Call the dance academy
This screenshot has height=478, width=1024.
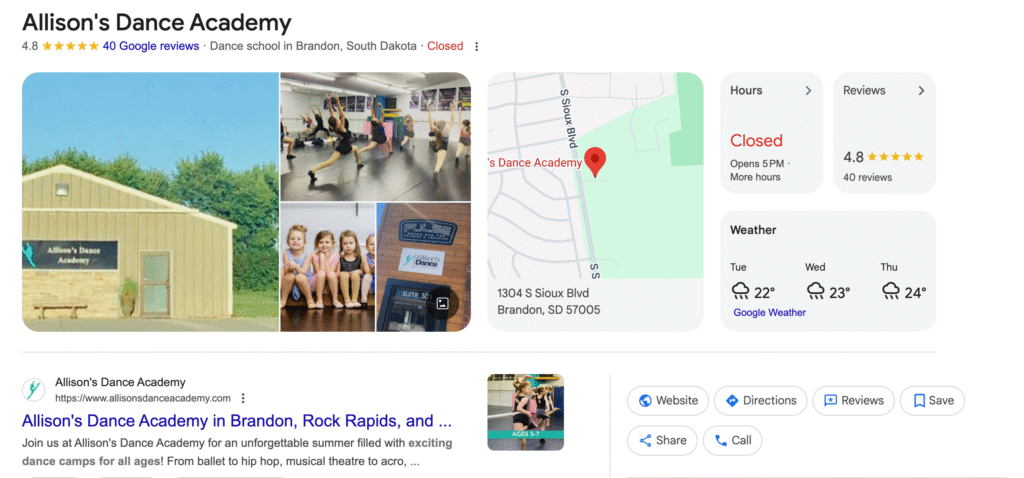click(732, 440)
